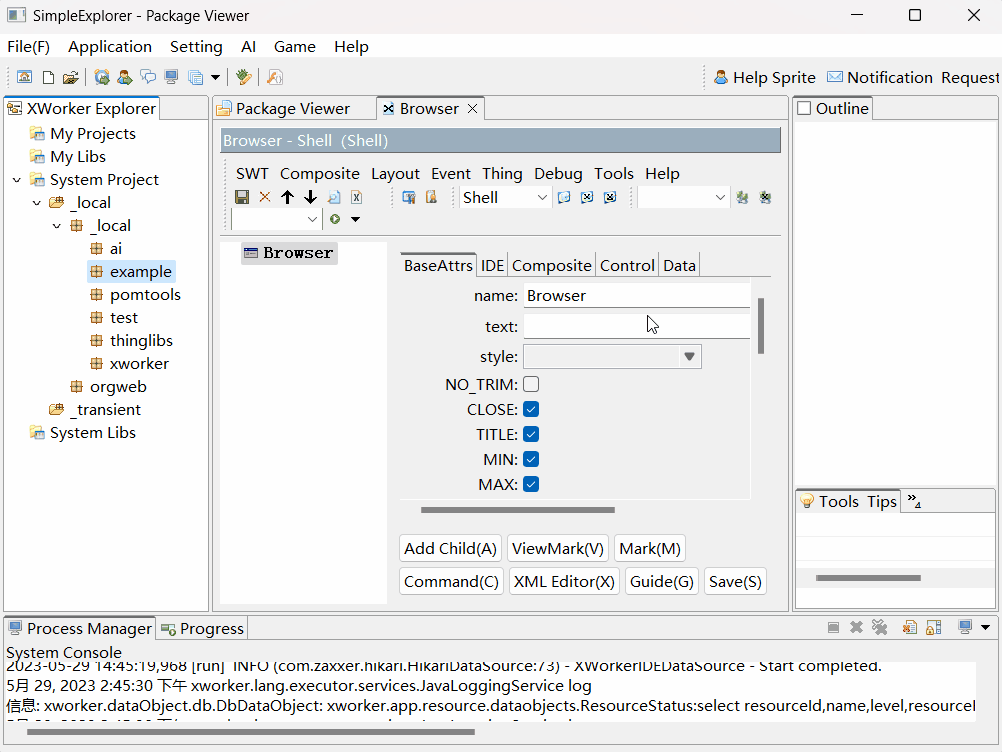The height and width of the screenshot is (752, 1002).
Task: Click the green run play icon
Action: click(335, 219)
